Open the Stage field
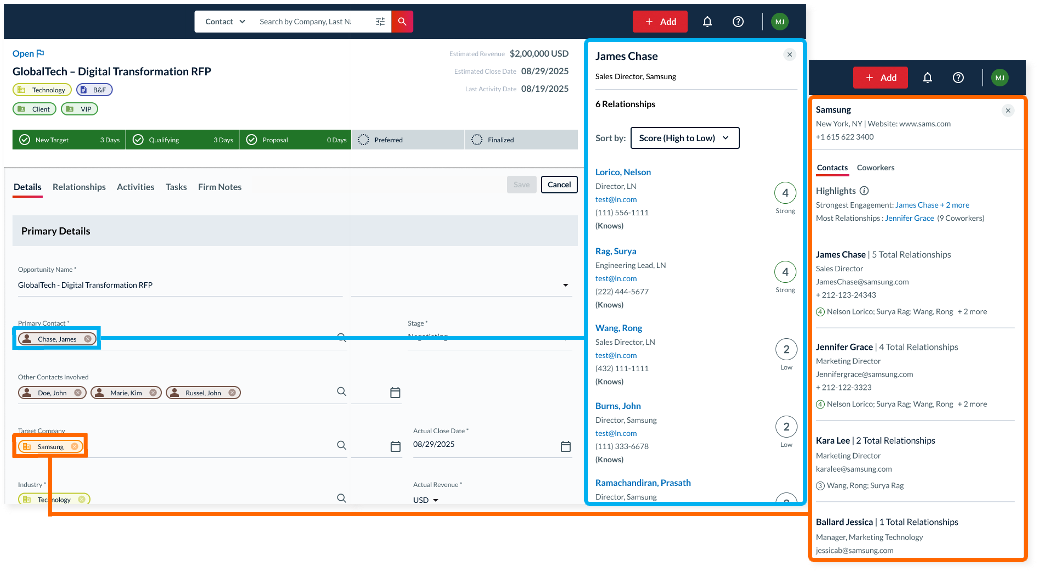The height and width of the screenshot is (574, 1040). click(x=488, y=336)
